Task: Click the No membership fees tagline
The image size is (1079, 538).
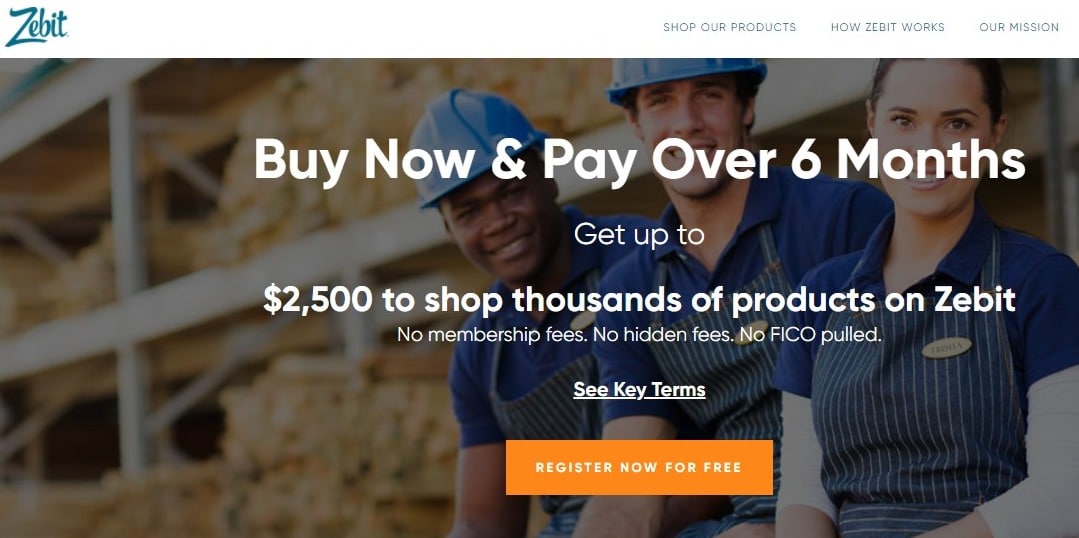Action: click(639, 335)
